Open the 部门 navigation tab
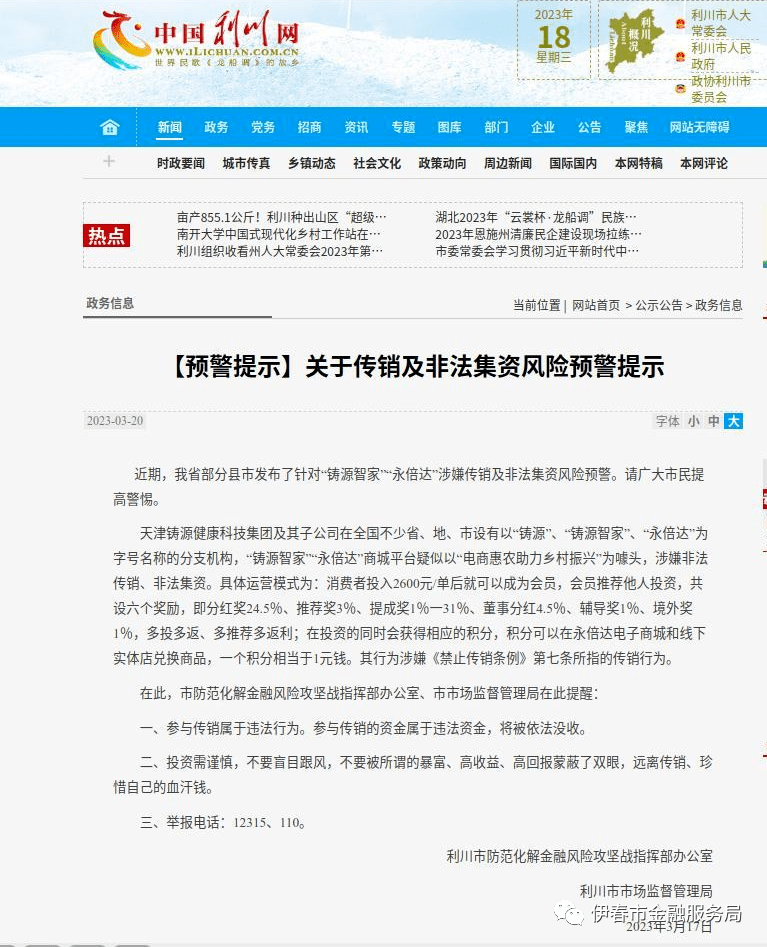 pyautogui.click(x=496, y=127)
